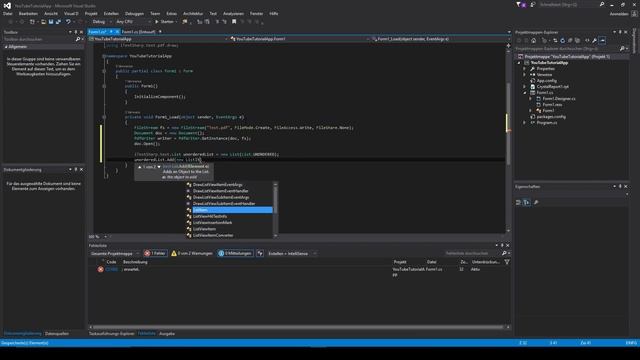Click the Visual Studio logo icon
640x360 pixels.
pos(7,5)
